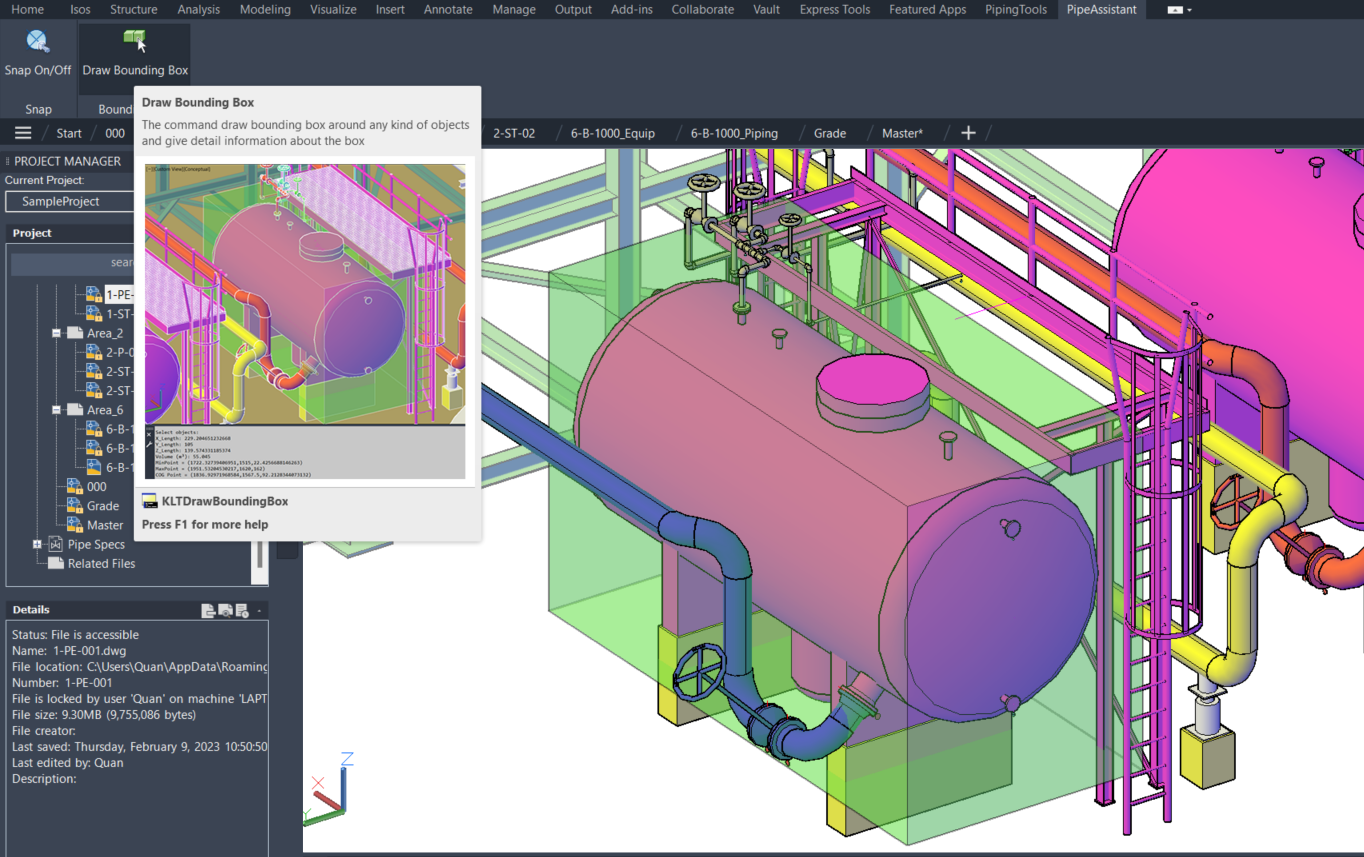Switch to the 6-B-1000_Piping drawing tab

734,133
